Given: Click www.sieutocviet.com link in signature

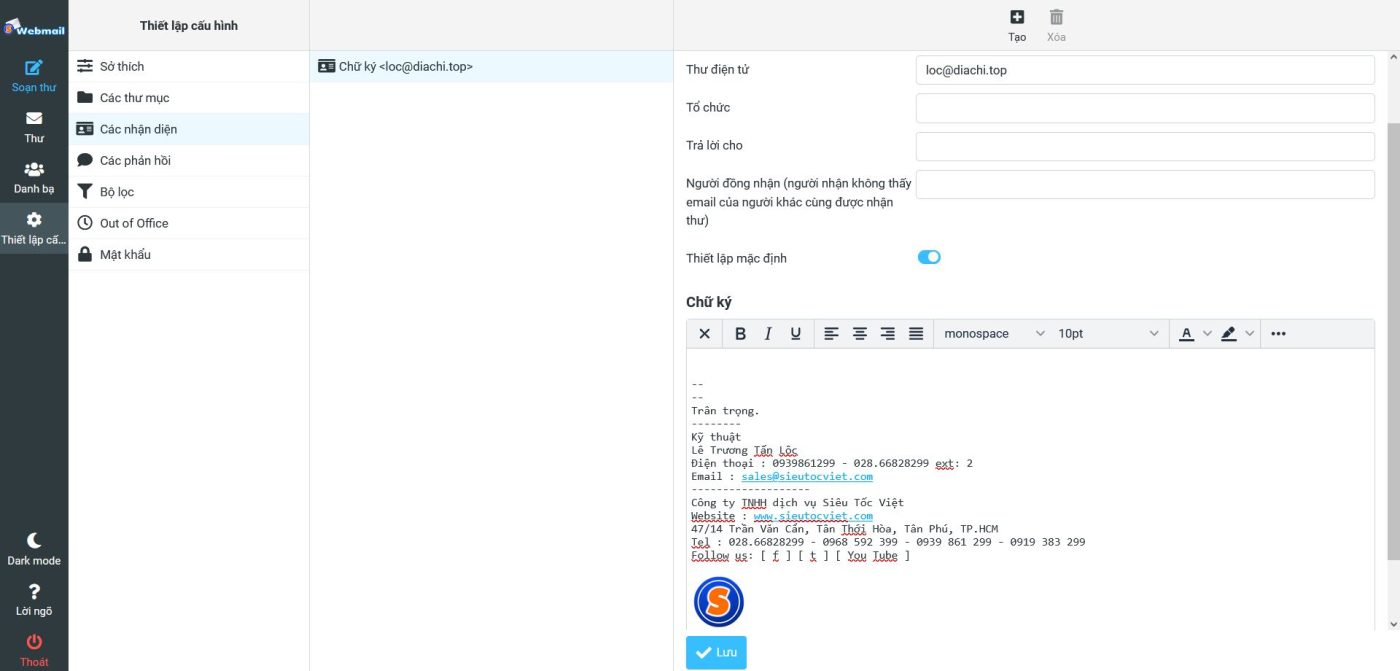Looking at the screenshot, I should [813, 516].
